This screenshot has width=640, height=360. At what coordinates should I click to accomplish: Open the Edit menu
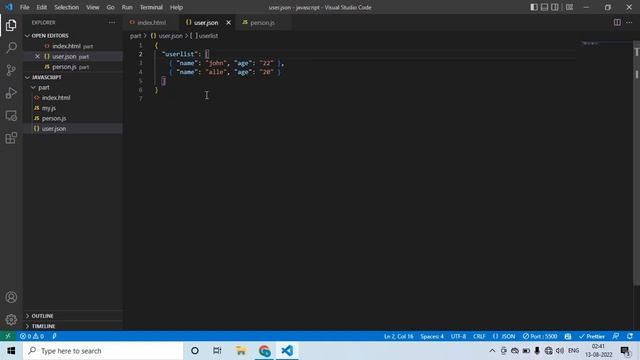tap(42, 7)
